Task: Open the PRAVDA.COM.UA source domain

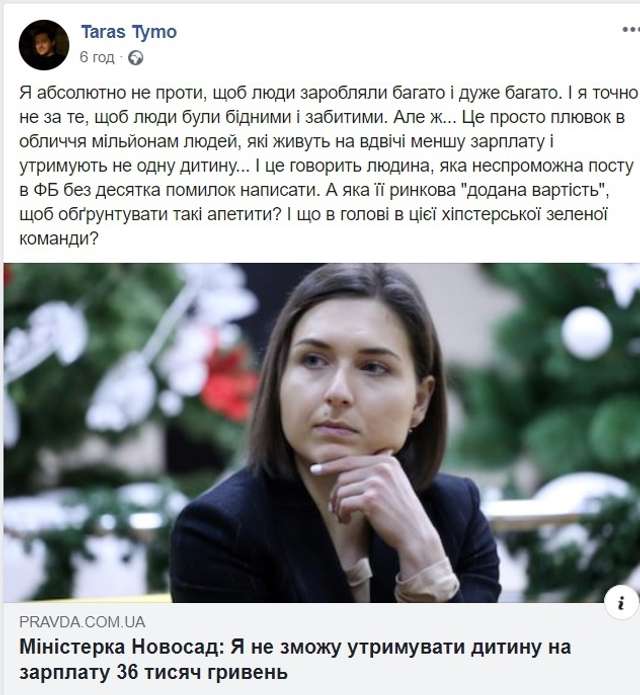Action: tap(82, 622)
